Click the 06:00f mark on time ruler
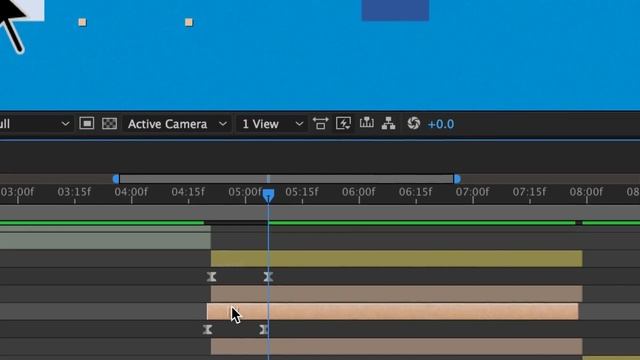Screen dimensions: 640x360 [x=359, y=192]
